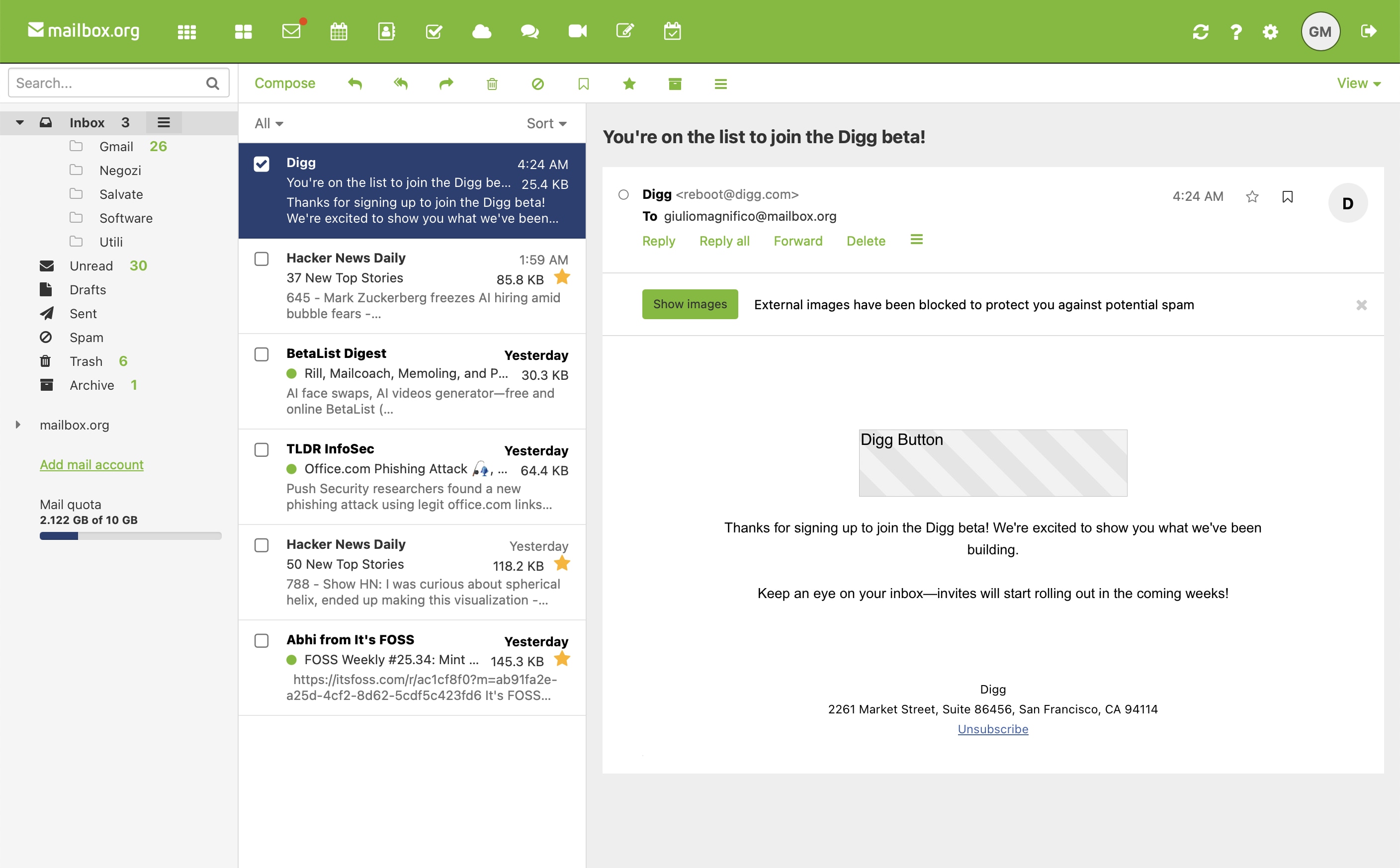Toggle unread dot on TLDR InfoSec email
This screenshot has width=1400, height=868.
pos(292,469)
